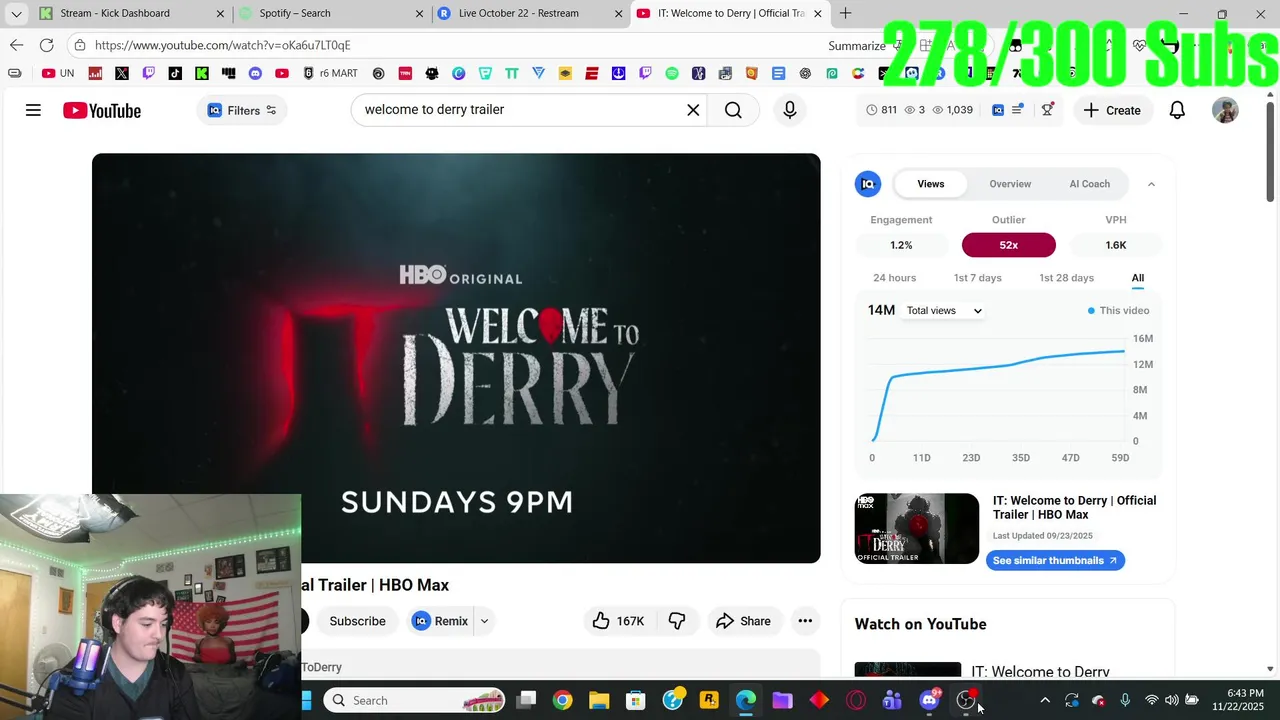Screen dimensions: 1280x720
Task: Click the address bar URL
Action: point(222,45)
